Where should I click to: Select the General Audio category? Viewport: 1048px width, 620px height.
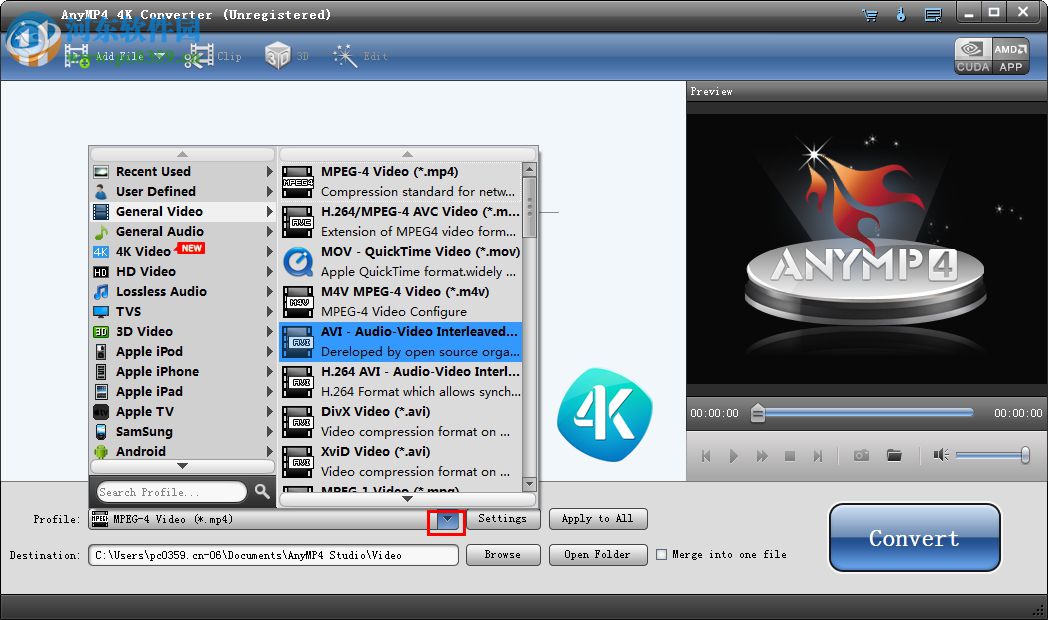(x=153, y=231)
